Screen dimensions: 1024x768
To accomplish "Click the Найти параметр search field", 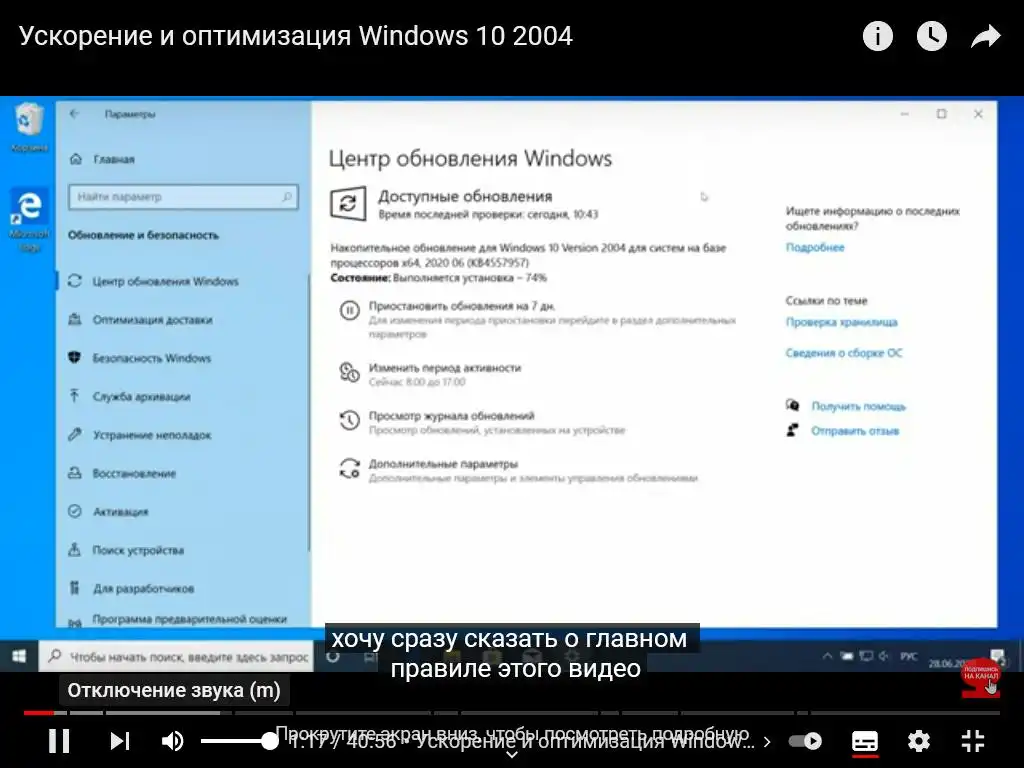I will coord(184,197).
